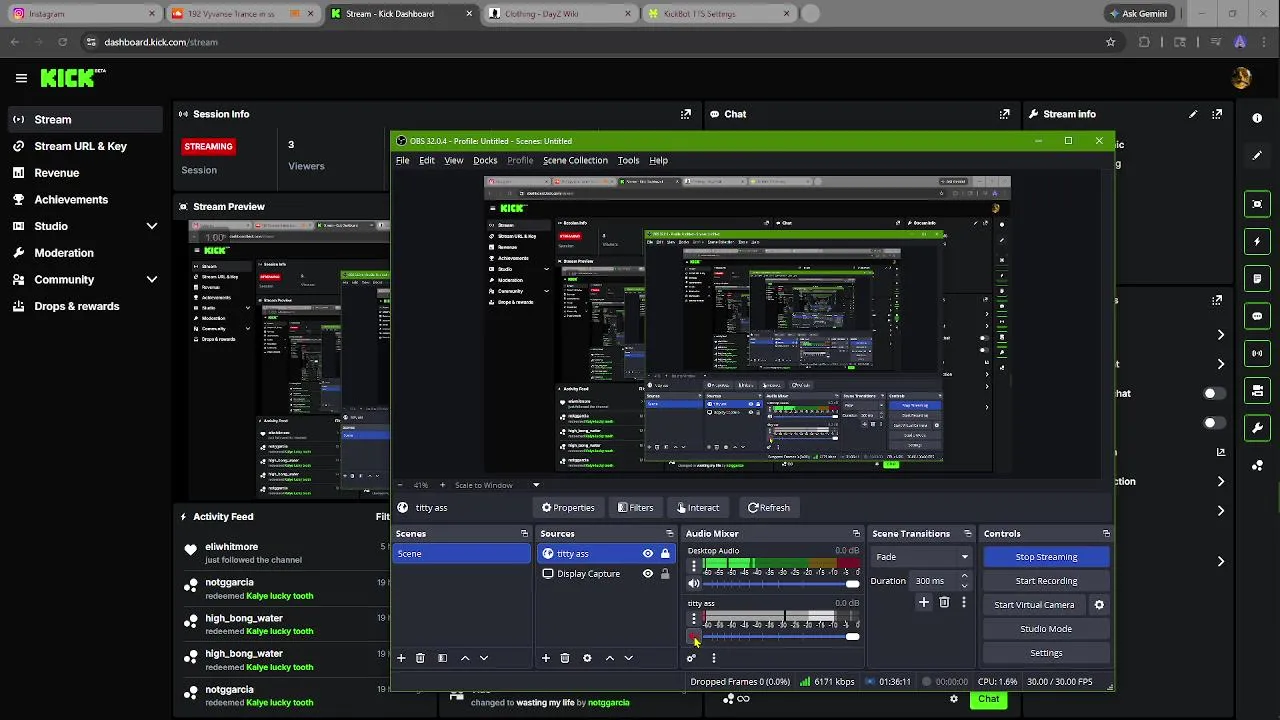
Task: Open the Kick hamburger menu
Action: click(x=21, y=78)
